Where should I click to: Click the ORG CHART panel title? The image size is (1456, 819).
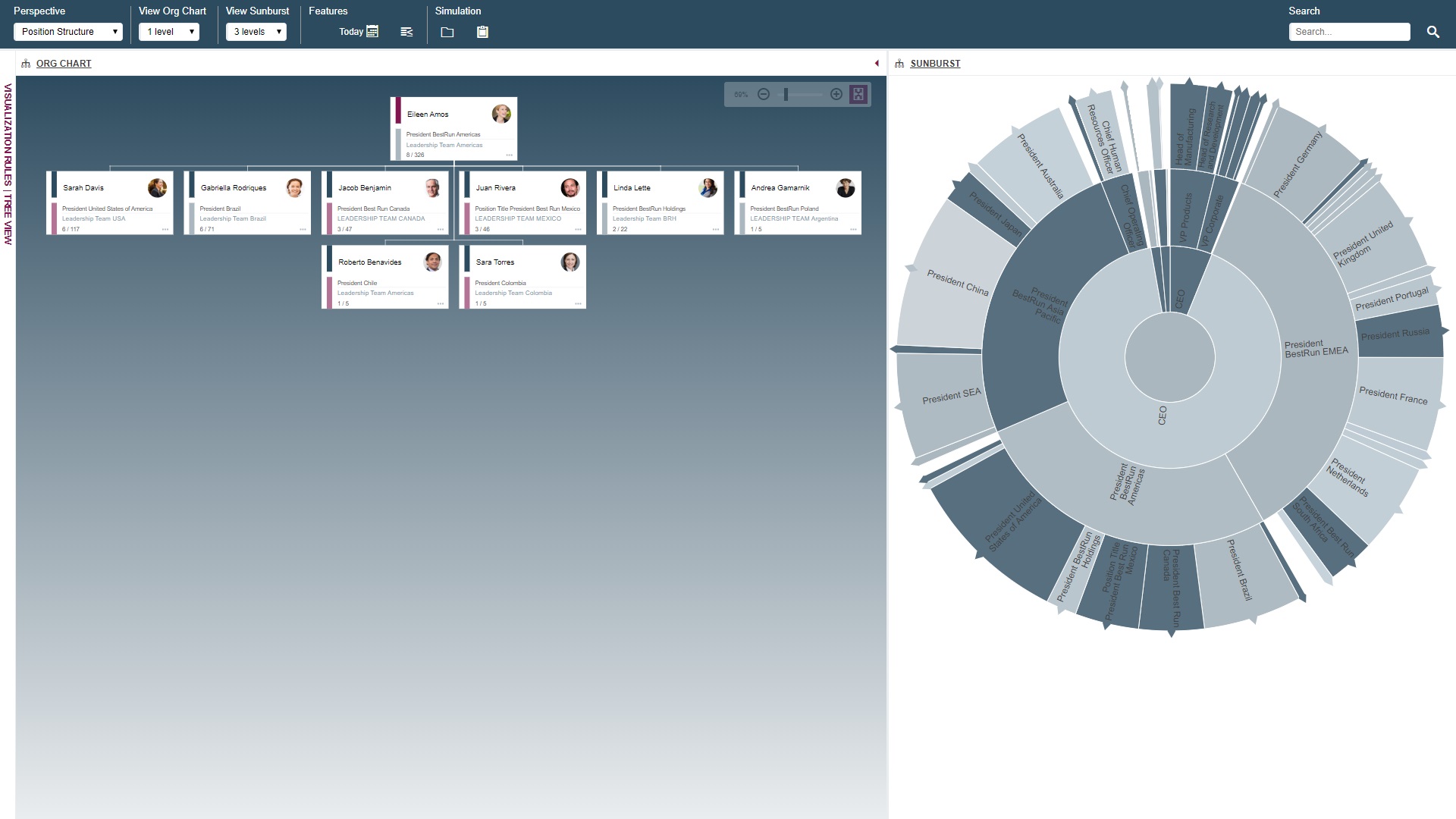click(x=64, y=64)
